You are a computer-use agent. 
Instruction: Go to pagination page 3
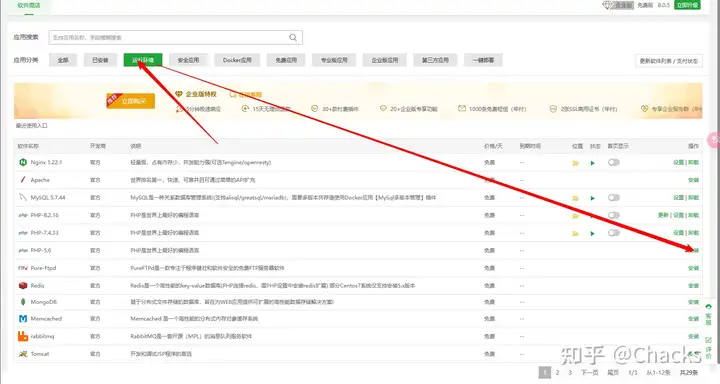(x=570, y=373)
